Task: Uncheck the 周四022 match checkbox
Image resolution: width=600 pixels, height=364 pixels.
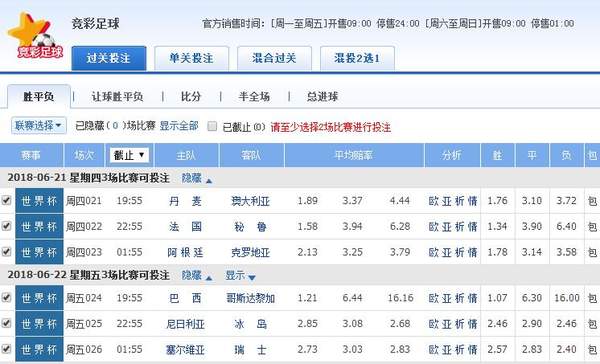Action: point(7,225)
